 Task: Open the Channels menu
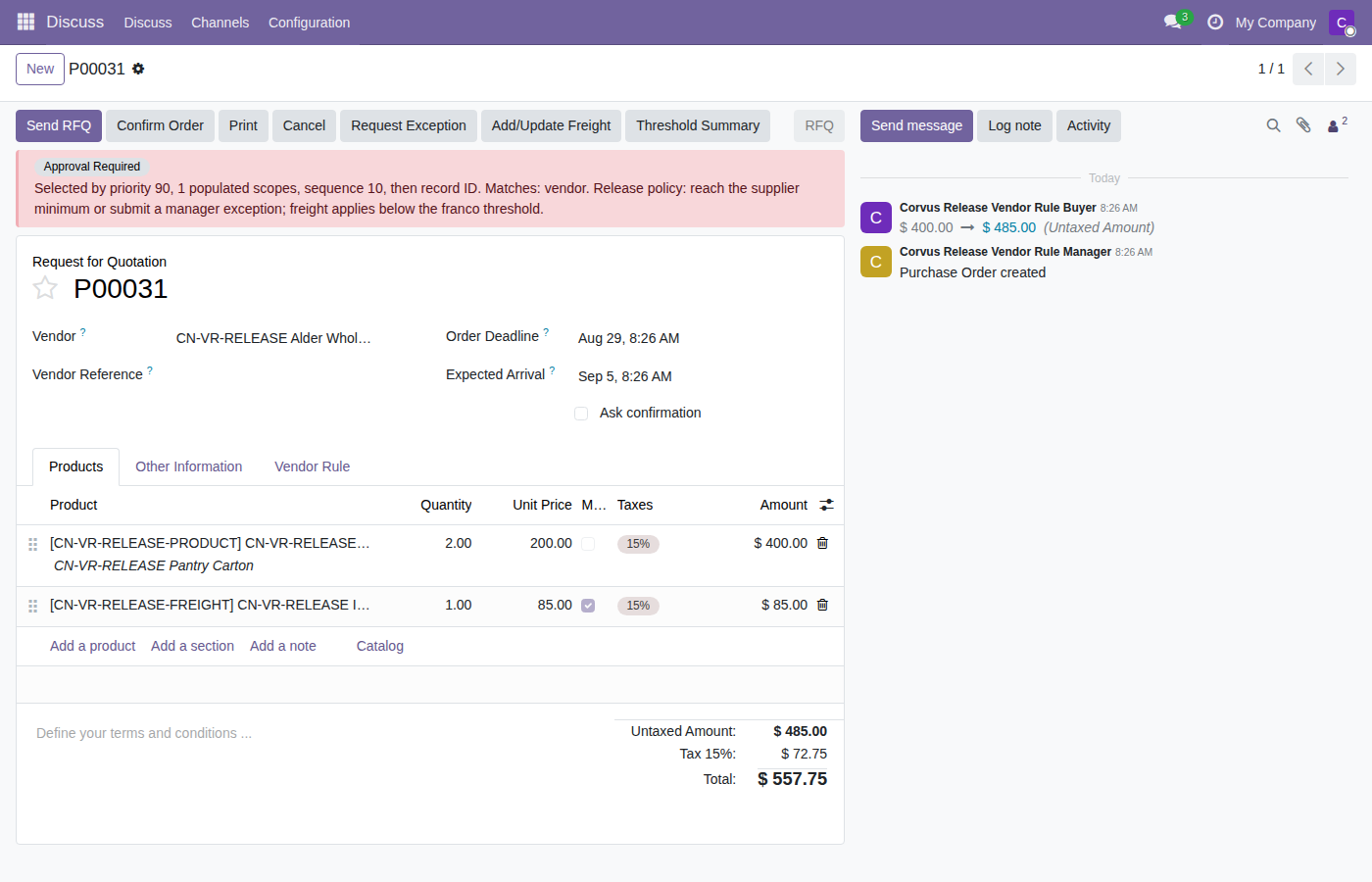(220, 22)
